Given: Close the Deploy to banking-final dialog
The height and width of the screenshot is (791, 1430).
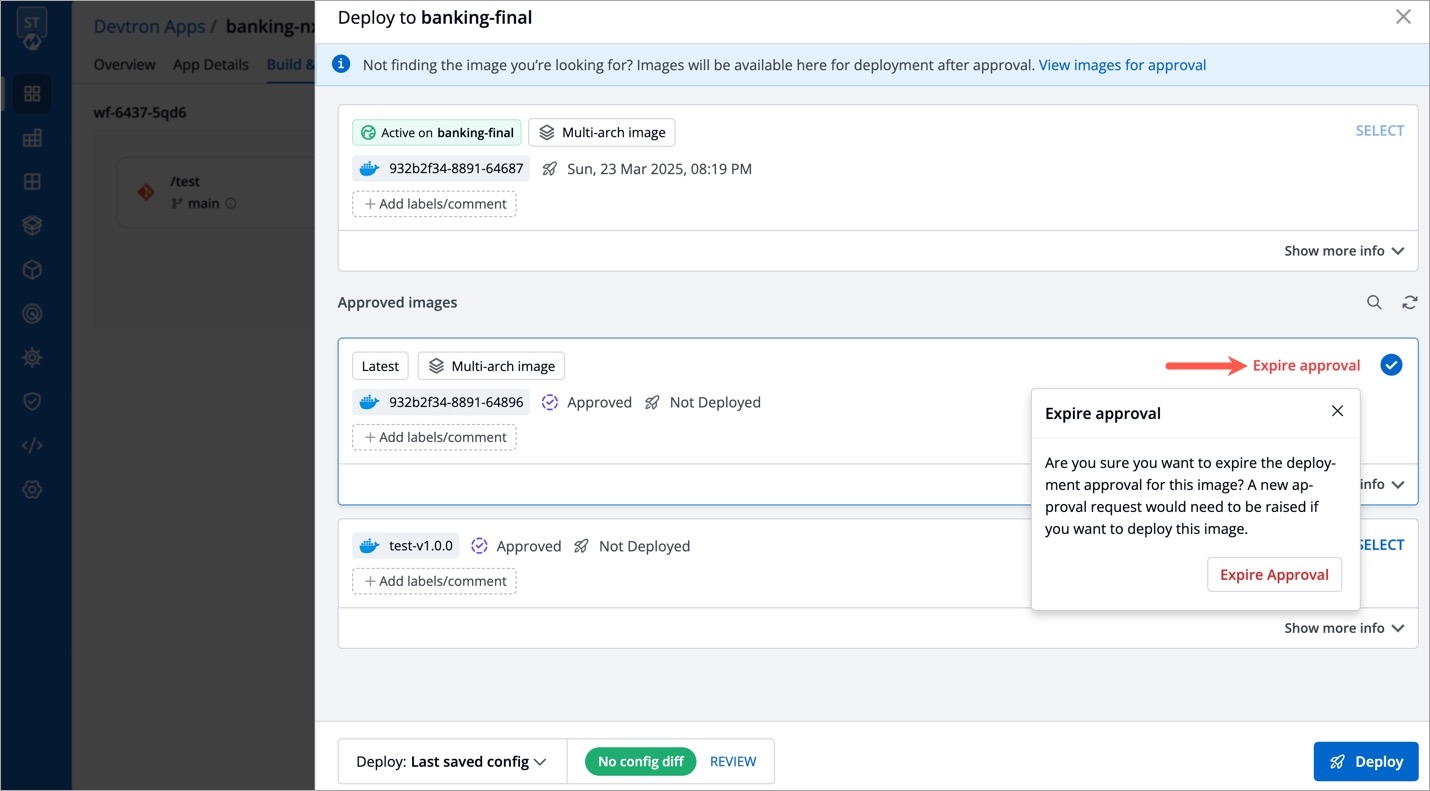Looking at the screenshot, I should click(1403, 17).
